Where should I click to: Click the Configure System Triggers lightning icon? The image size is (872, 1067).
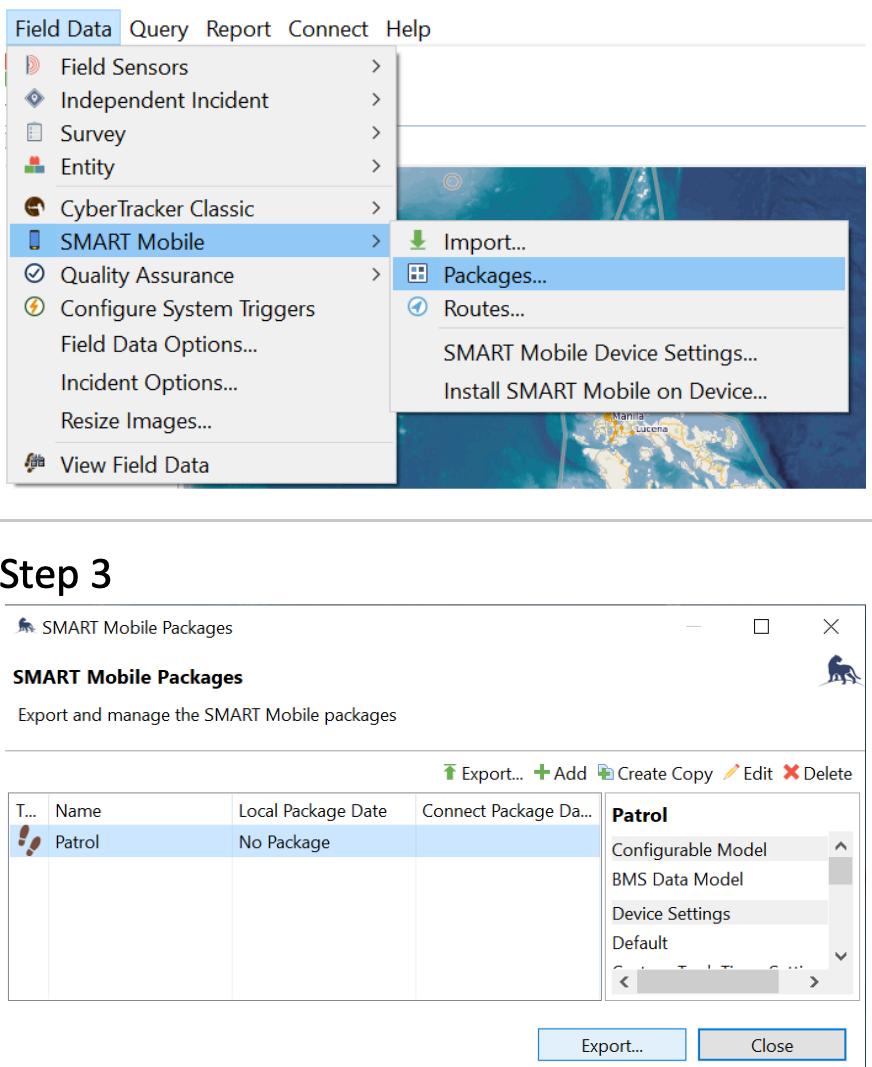coord(34,307)
